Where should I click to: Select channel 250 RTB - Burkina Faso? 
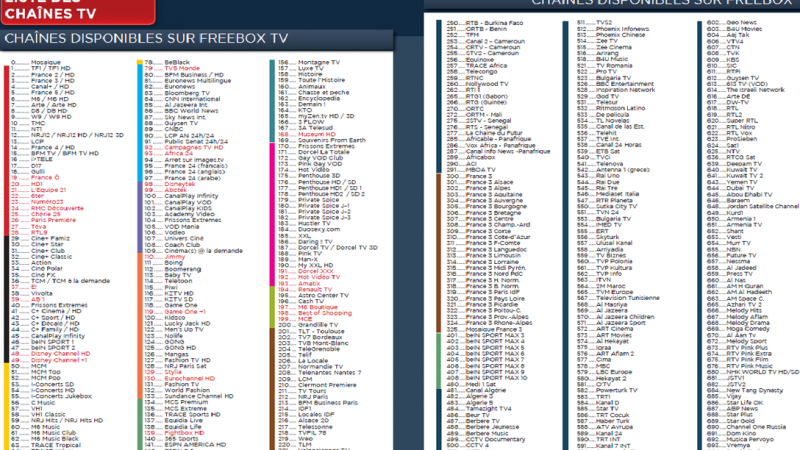click(x=488, y=21)
